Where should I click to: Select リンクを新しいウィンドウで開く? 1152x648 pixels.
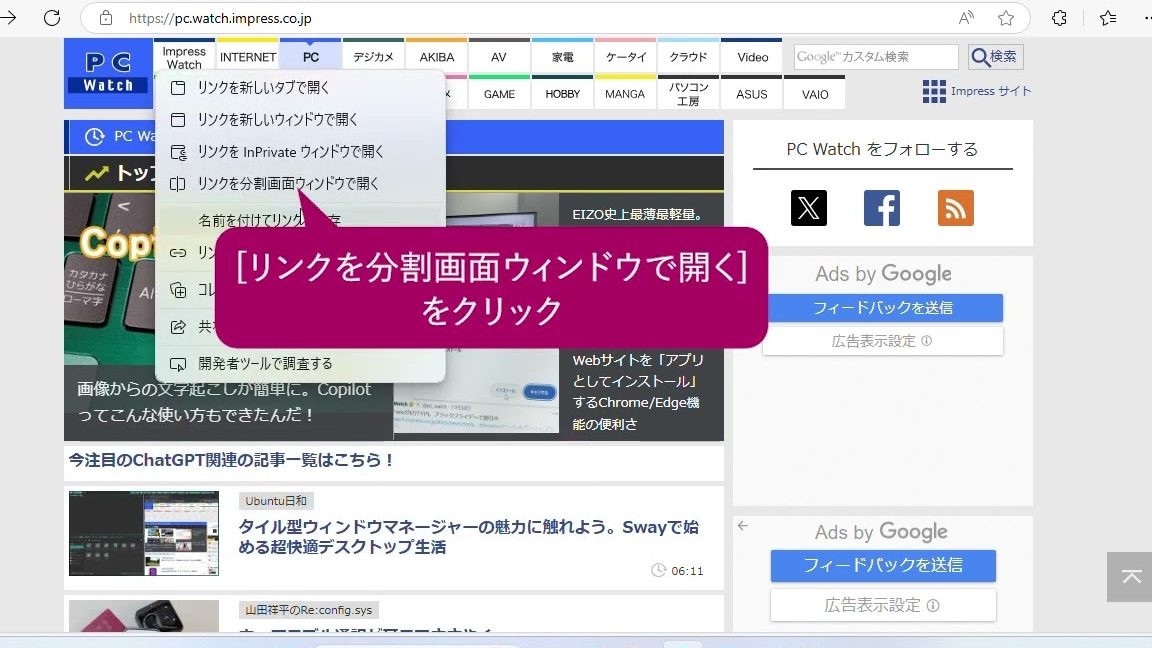click(x=300, y=119)
